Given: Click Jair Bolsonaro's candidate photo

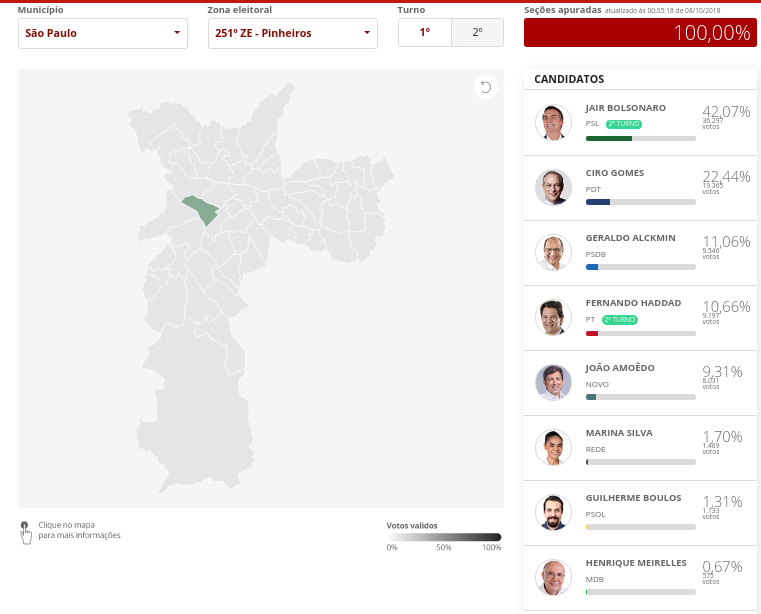Looking at the screenshot, I should coord(552,123).
